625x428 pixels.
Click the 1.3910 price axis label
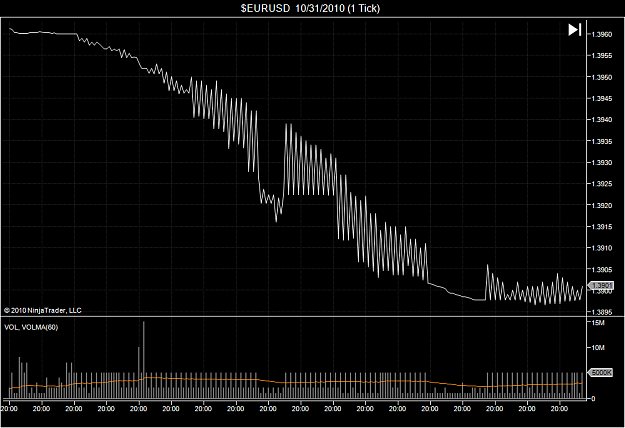602,248
